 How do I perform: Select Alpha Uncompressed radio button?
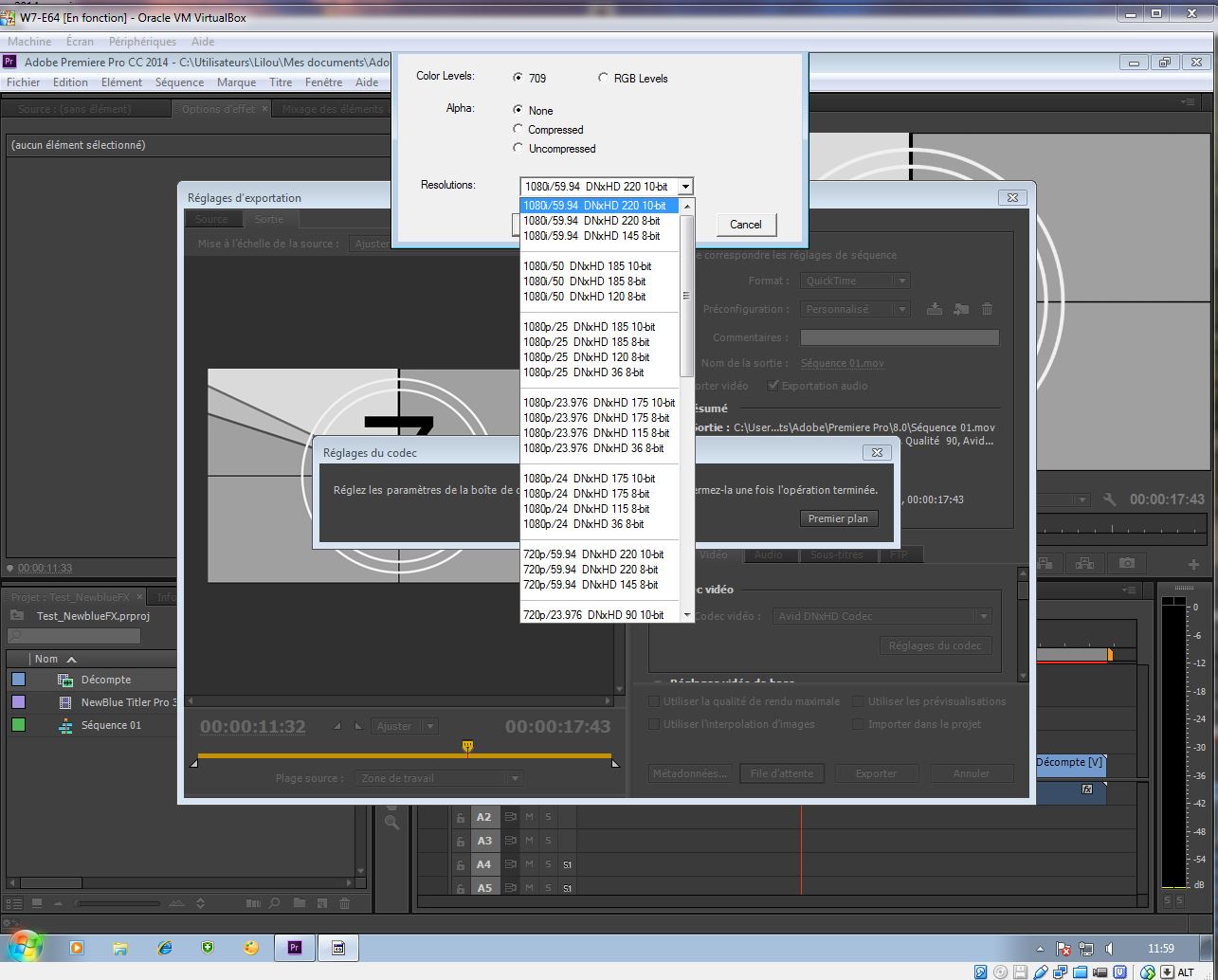tap(518, 148)
